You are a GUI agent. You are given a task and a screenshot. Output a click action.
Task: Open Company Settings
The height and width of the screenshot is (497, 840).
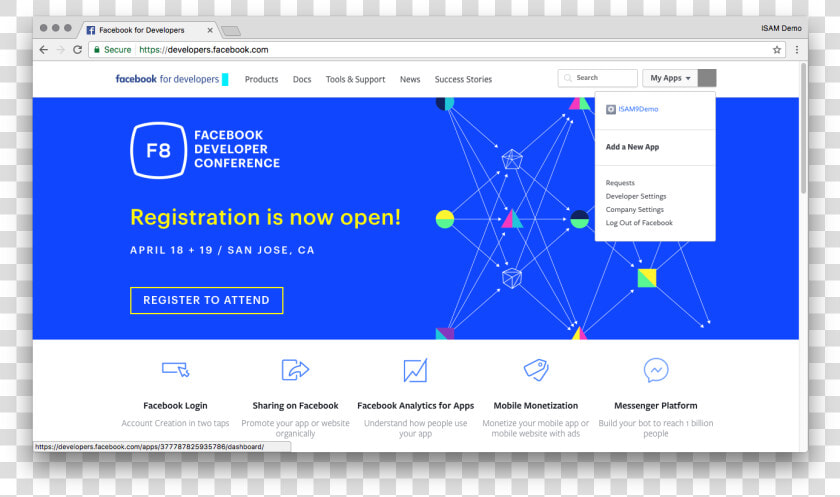click(634, 209)
